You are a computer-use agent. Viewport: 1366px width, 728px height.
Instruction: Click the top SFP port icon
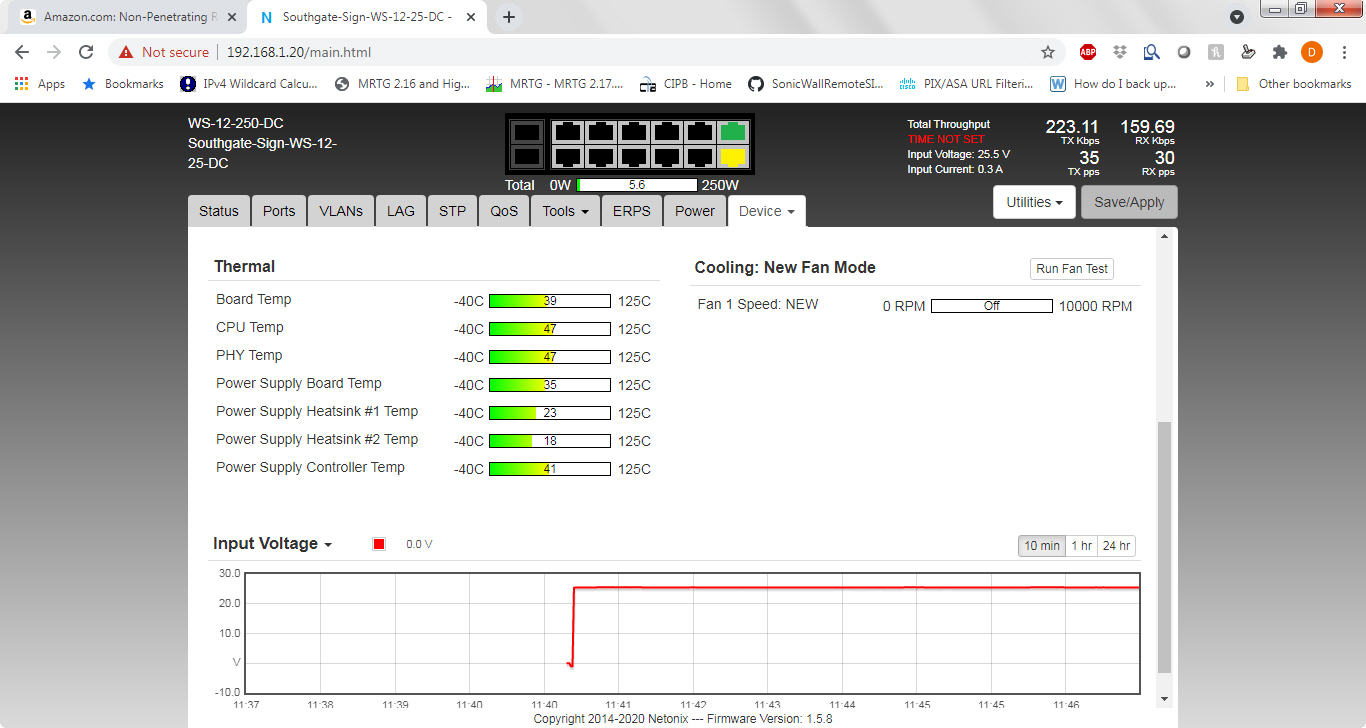pyautogui.click(x=527, y=132)
